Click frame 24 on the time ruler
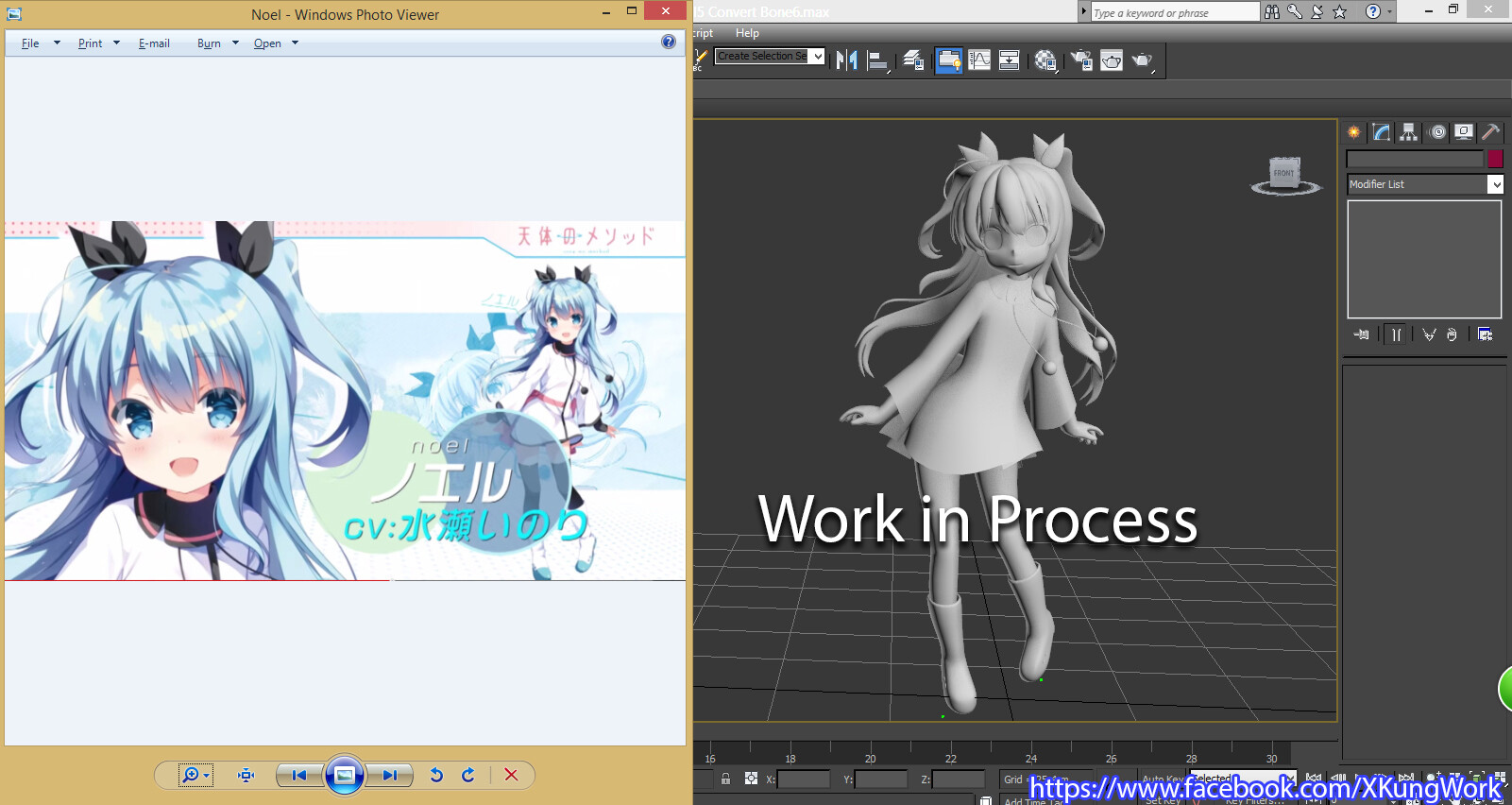The width and height of the screenshot is (1512, 805). pos(1031,758)
